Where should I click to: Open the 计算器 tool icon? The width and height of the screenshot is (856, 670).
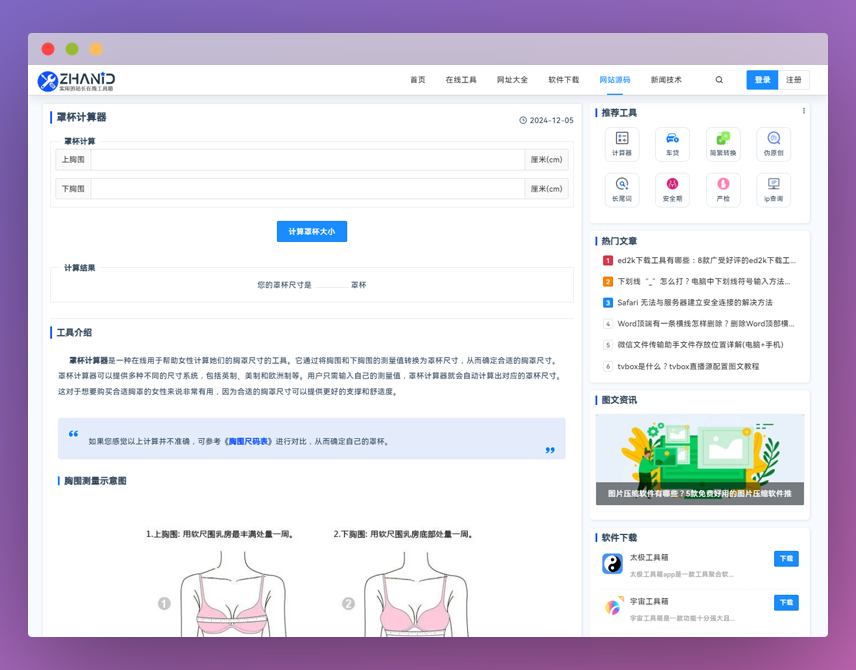coord(622,144)
